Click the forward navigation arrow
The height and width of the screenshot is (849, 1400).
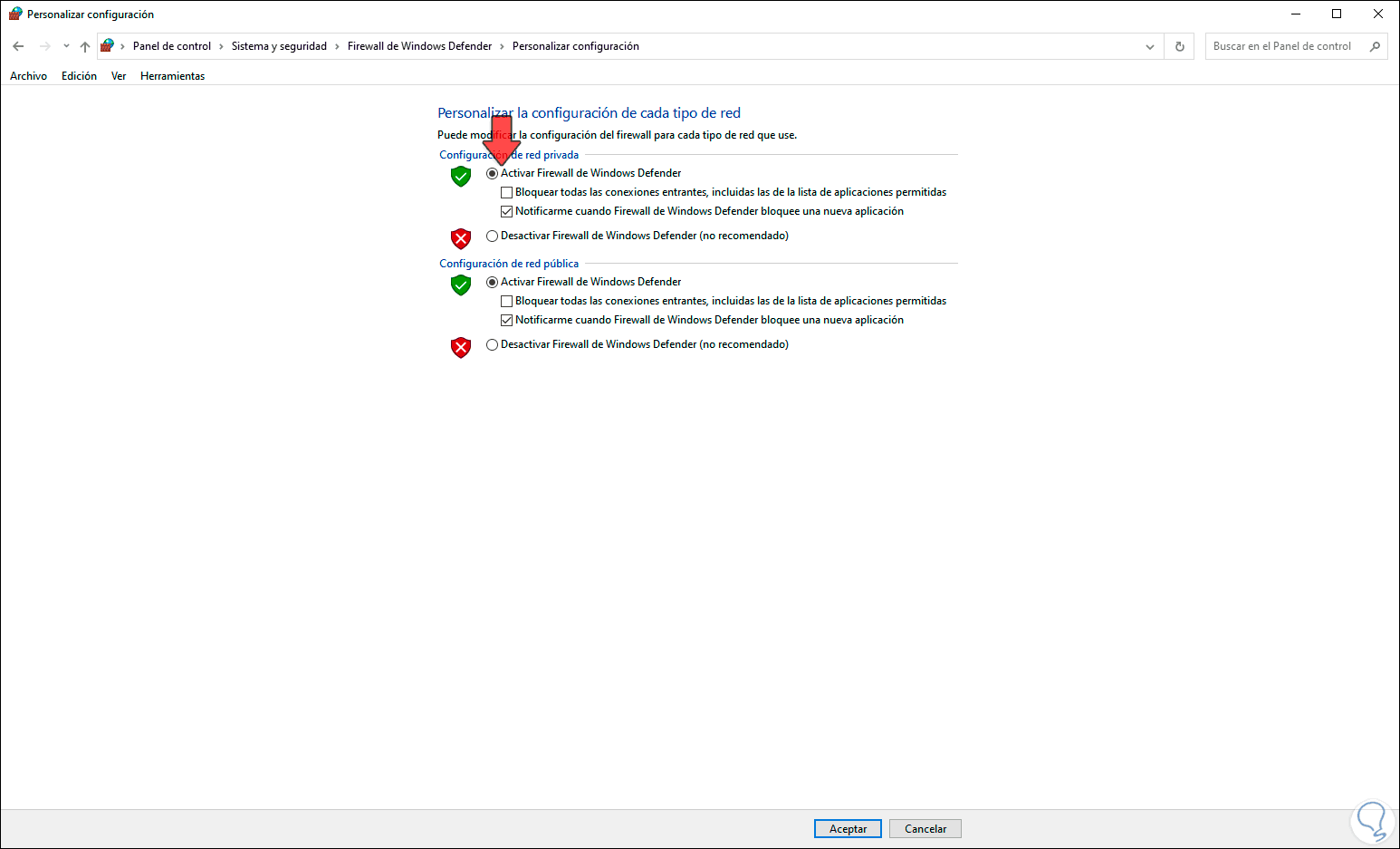44,46
